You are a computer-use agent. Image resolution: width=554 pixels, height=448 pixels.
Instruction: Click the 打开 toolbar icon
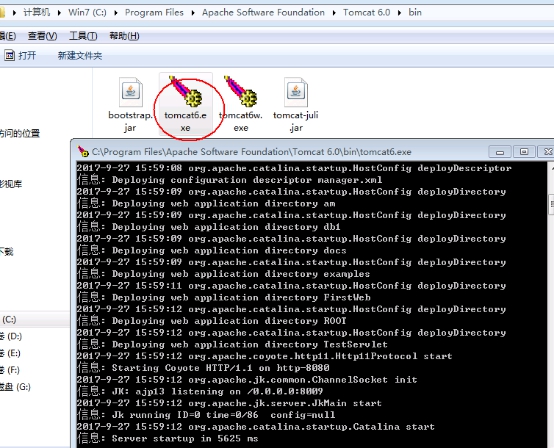click(x=10, y=55)
